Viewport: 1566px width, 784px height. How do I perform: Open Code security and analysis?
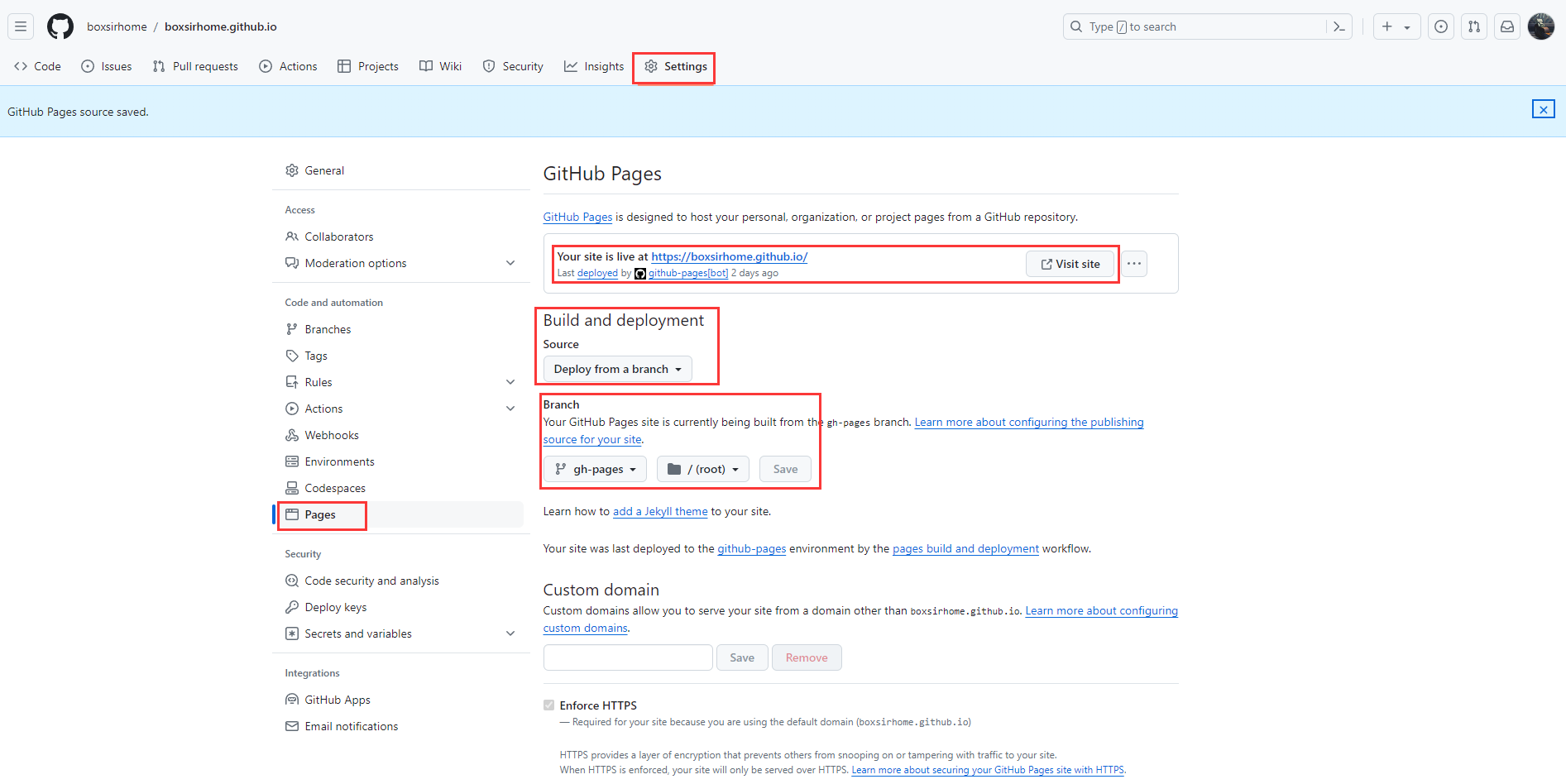(400, 581)
